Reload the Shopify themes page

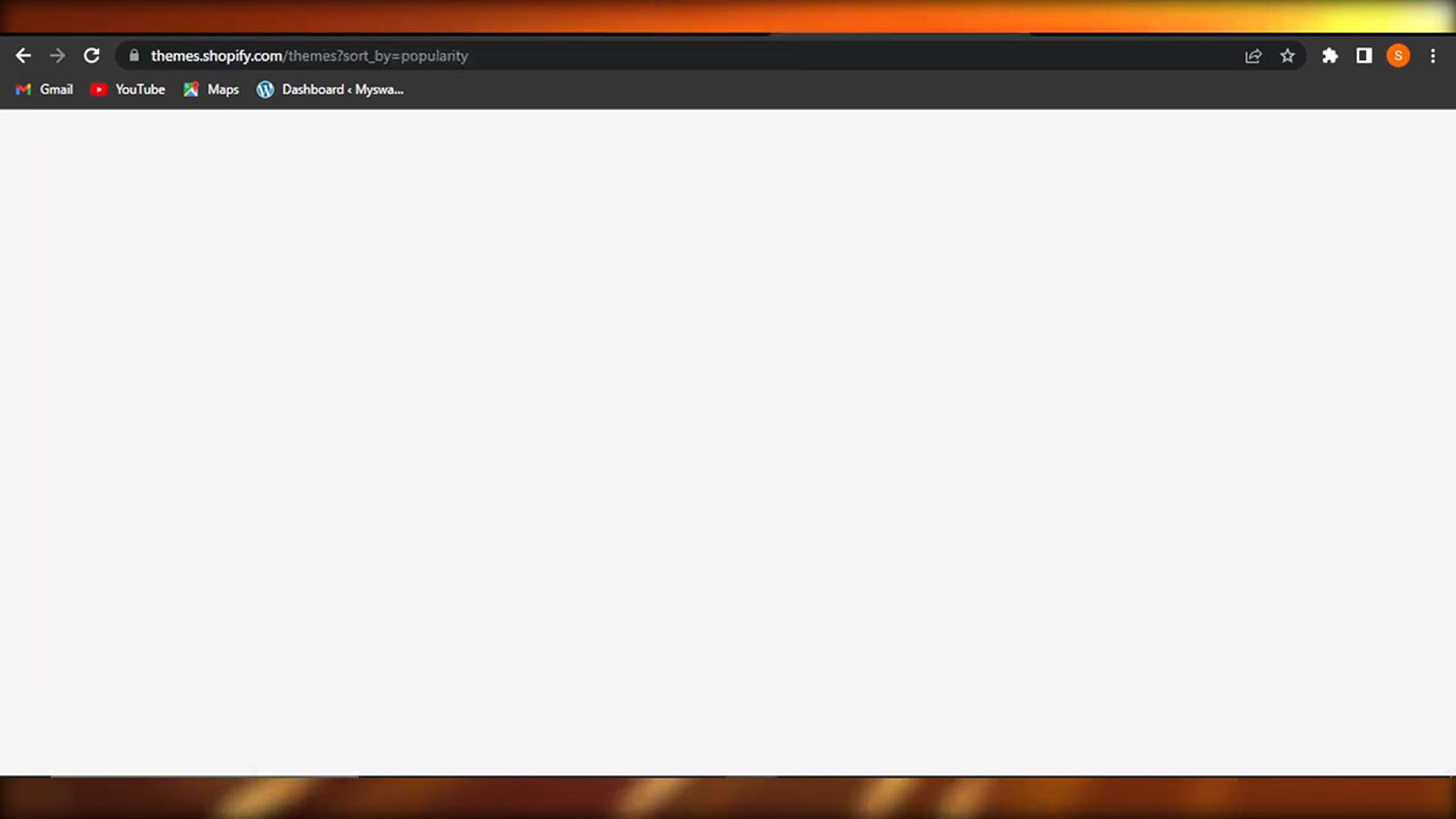click(x=92, y=55)
